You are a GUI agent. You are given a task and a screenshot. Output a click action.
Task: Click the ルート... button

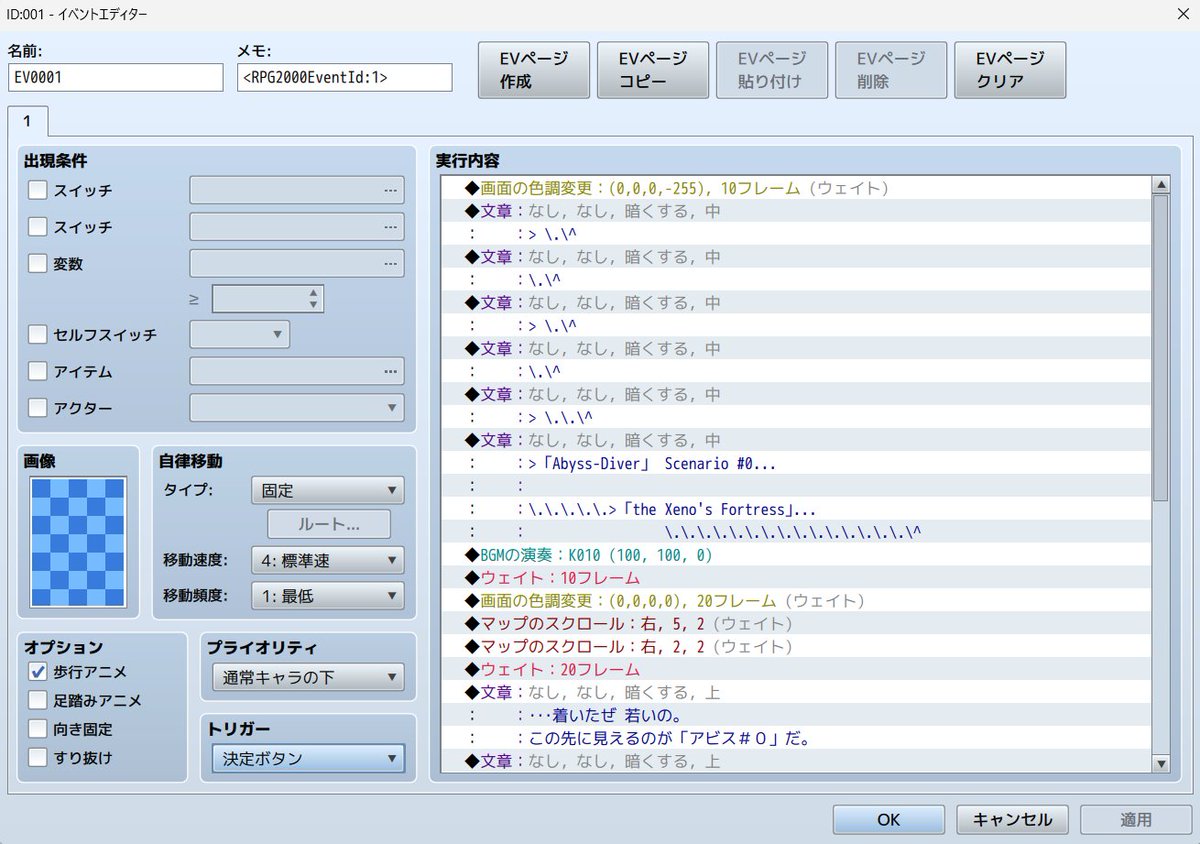click(x=329, y=524)
